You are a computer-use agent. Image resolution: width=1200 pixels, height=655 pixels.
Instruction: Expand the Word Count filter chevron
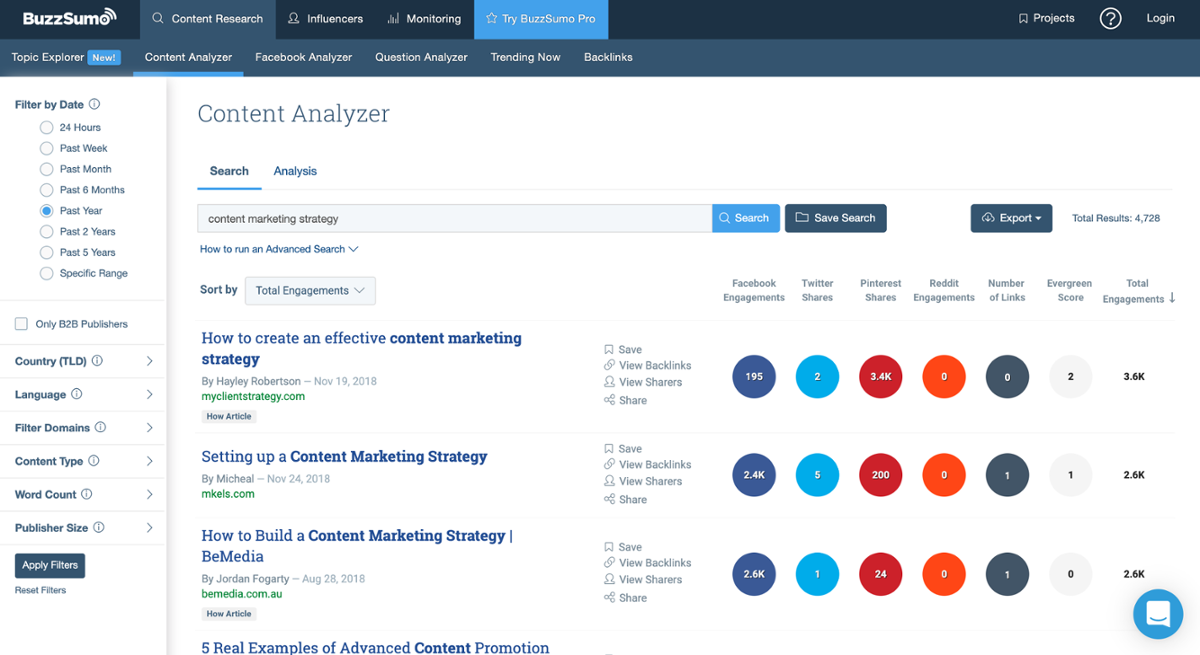[x=149, y=494]
